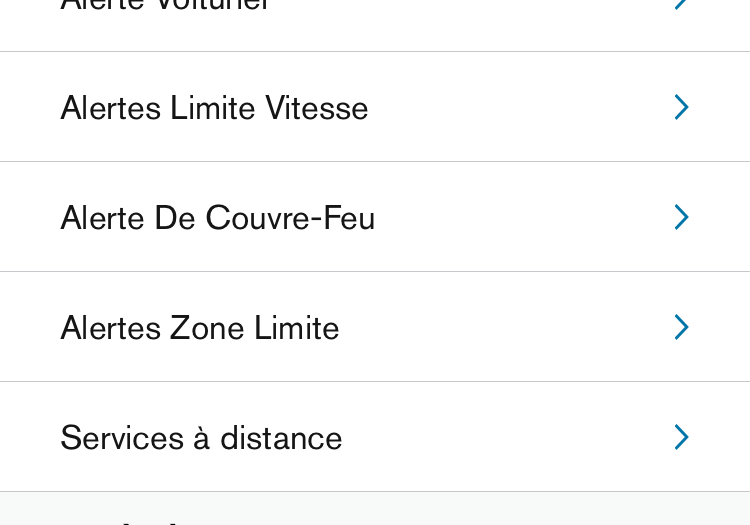Screen dimensions: 750x525
Task: Click the "Alerte De Couvre-Feu" text label
Action: point(217,218)
